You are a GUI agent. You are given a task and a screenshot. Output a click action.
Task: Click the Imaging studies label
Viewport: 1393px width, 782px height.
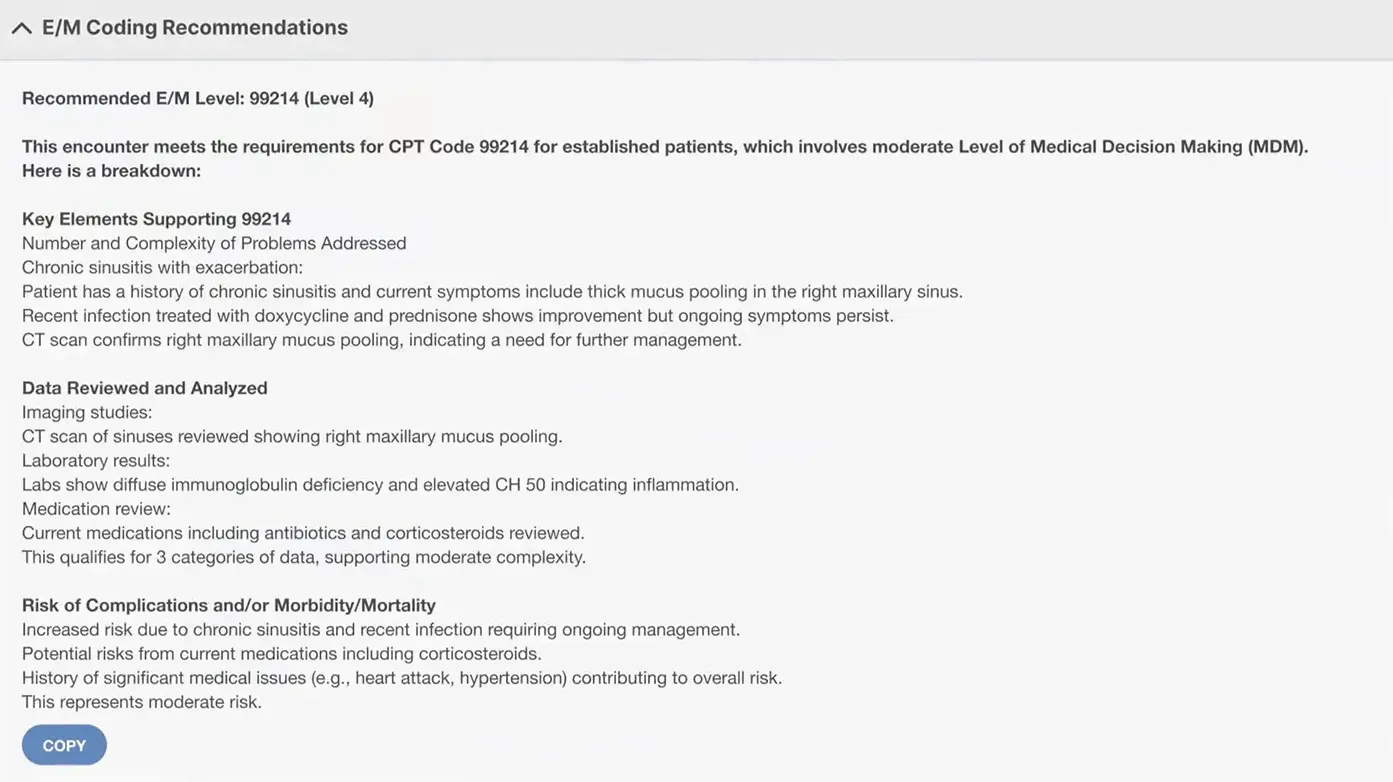tap(87, 412)
